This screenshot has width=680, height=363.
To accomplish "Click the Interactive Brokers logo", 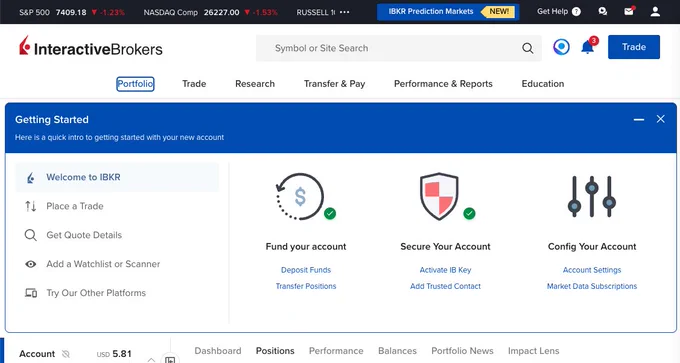I will tap(91, 47).
